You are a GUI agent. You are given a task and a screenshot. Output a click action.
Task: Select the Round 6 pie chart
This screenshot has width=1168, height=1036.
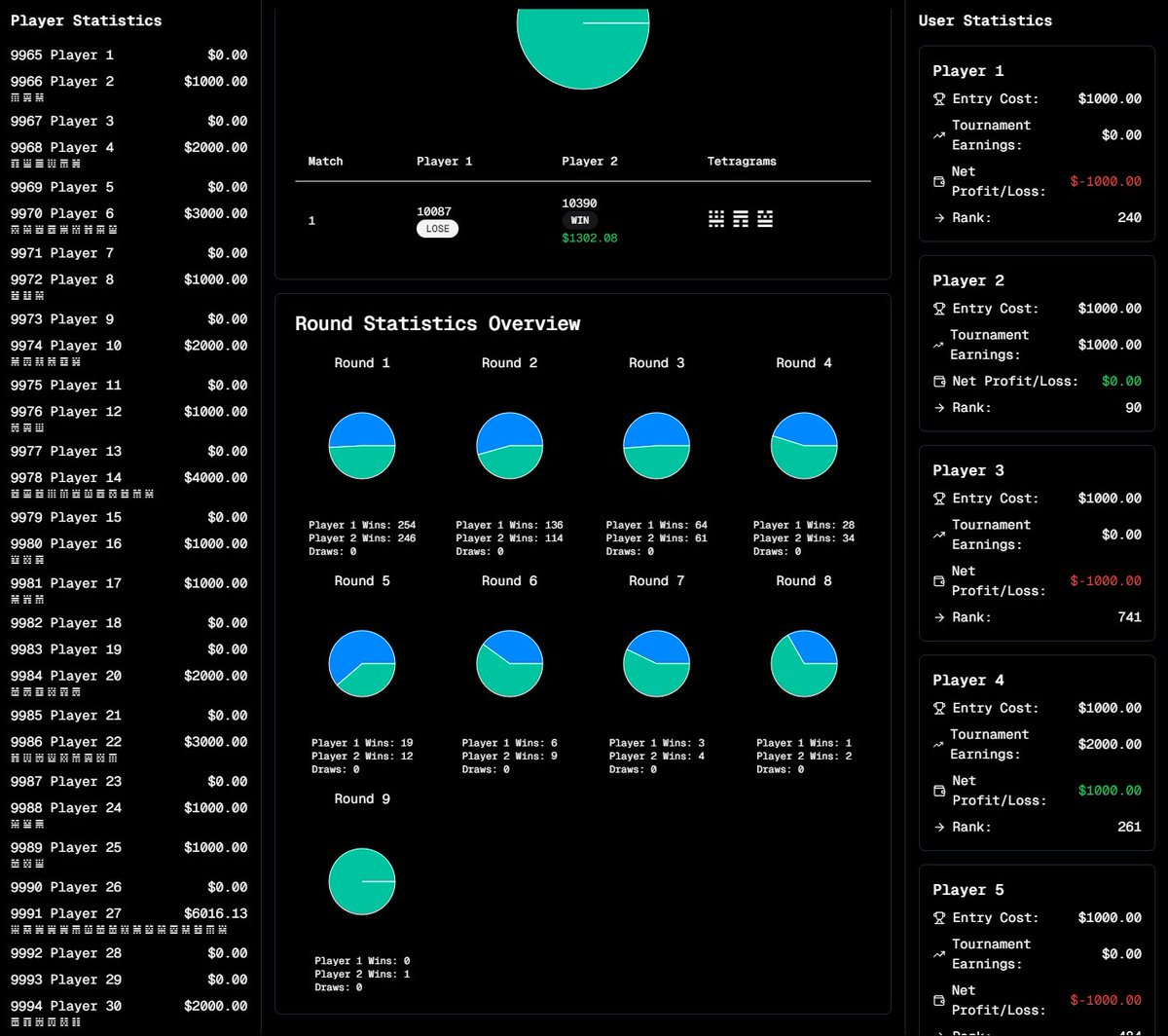(509, 663)
